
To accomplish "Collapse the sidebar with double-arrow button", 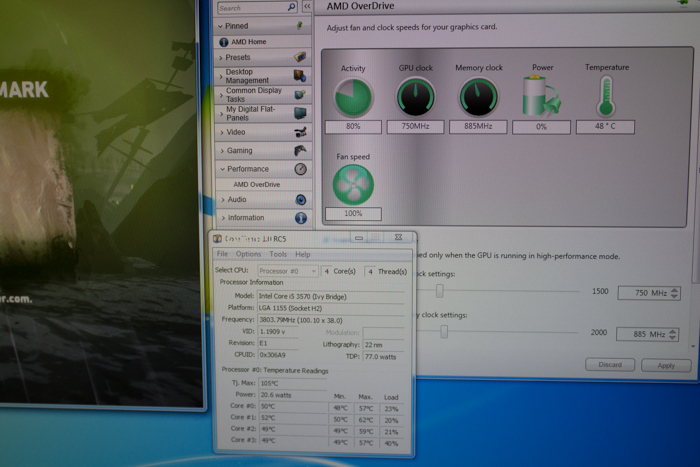I will (307, 6).
